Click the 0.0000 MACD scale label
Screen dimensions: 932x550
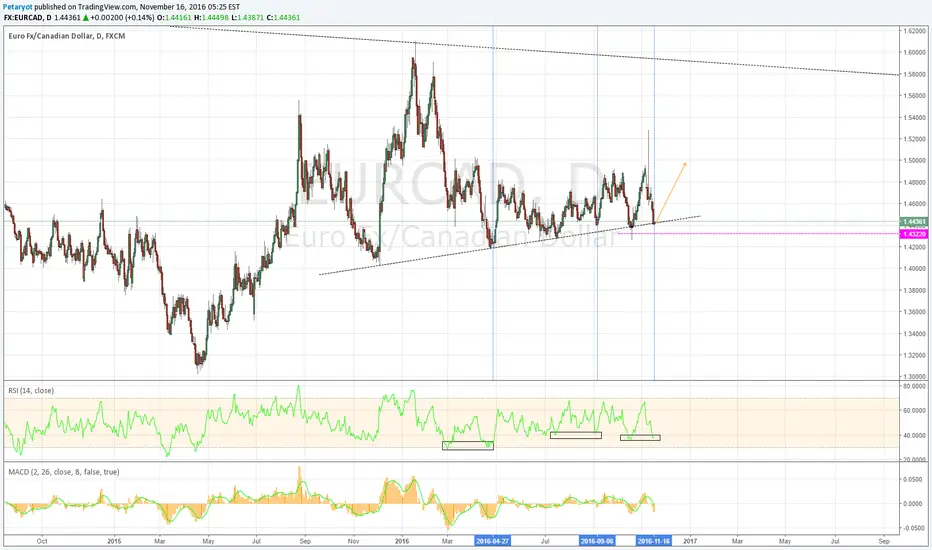(914, 504)
